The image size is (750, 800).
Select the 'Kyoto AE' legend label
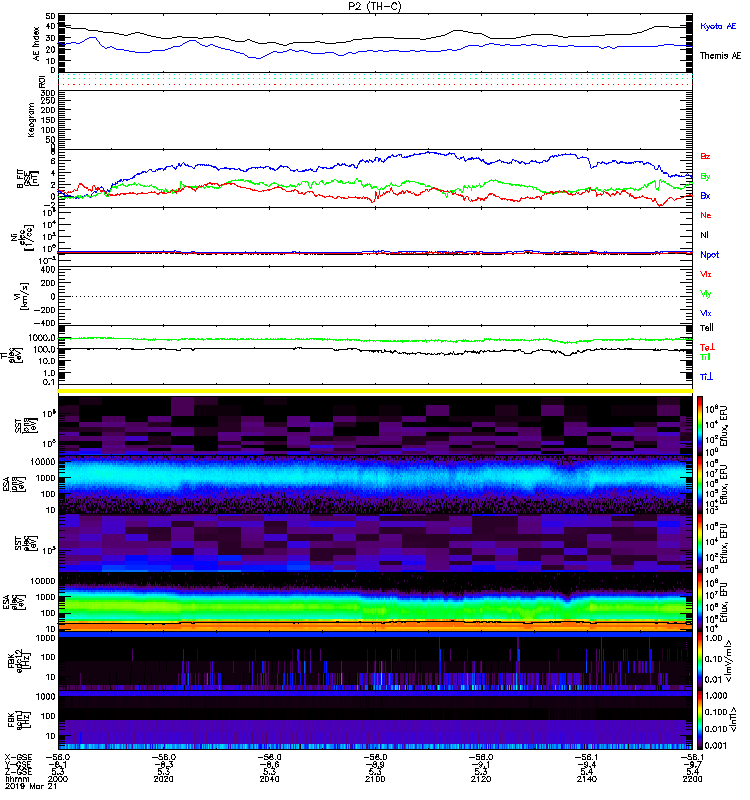718,26
